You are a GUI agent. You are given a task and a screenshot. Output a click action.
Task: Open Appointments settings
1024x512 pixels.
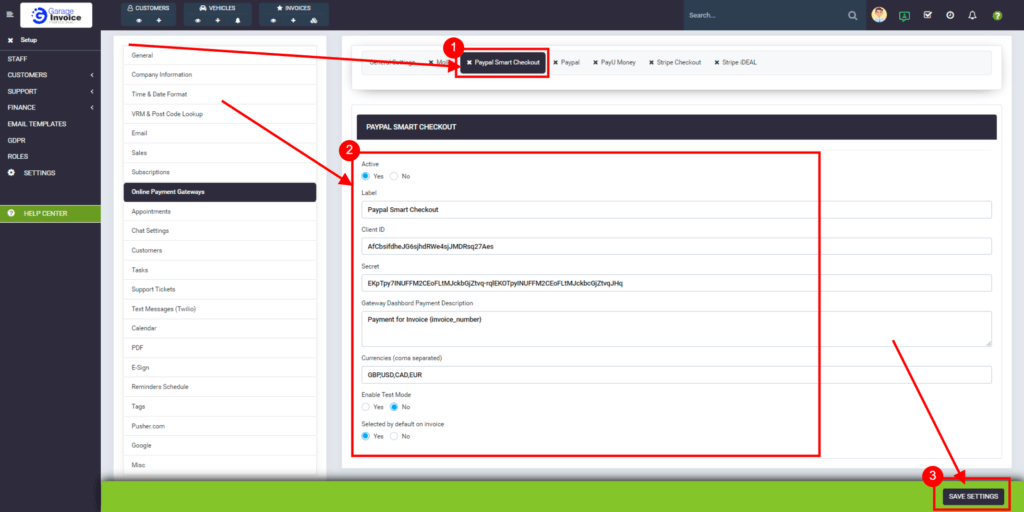click(219, 212)
